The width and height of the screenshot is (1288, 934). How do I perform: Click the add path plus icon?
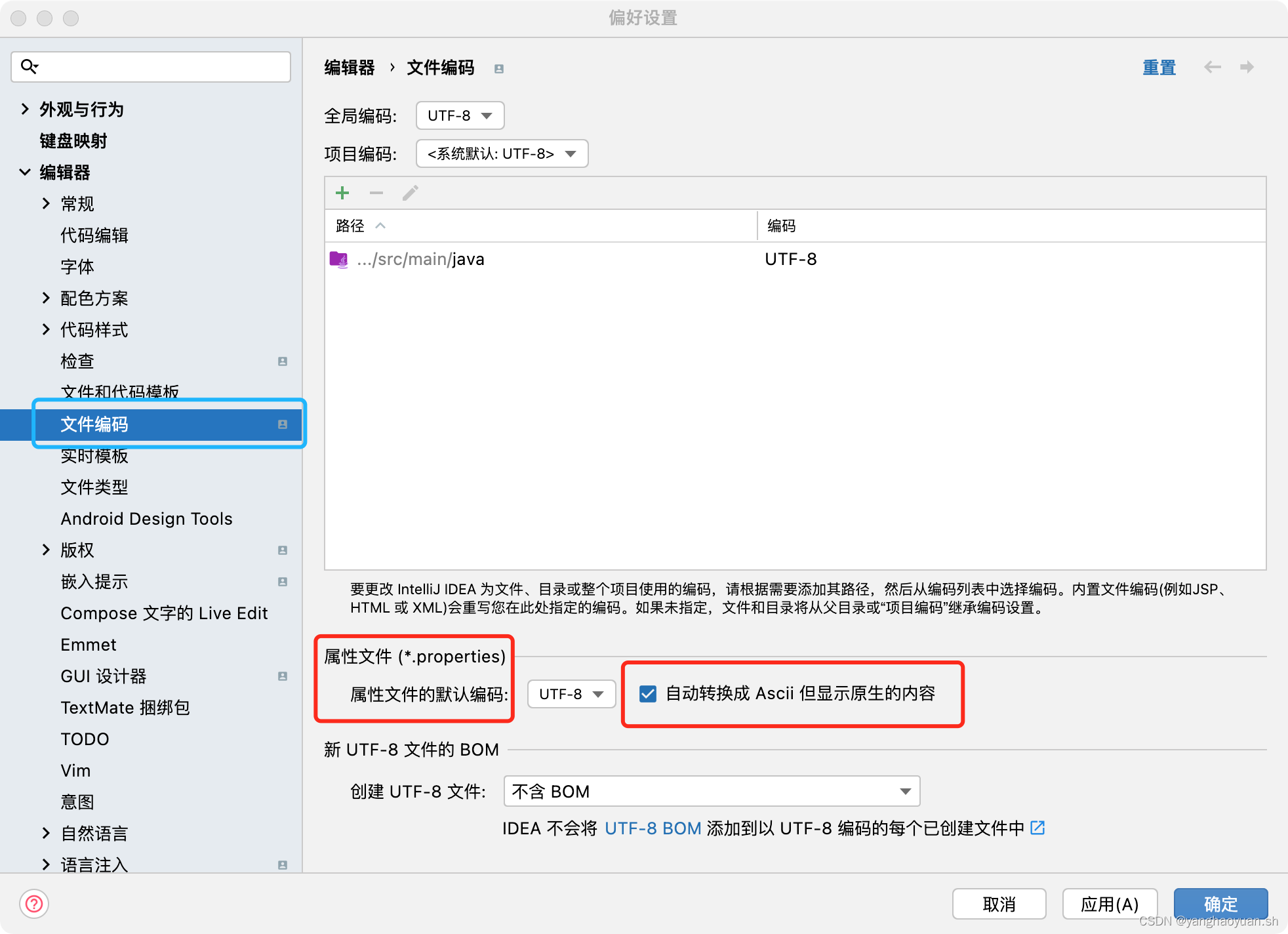tap(342, 193)
